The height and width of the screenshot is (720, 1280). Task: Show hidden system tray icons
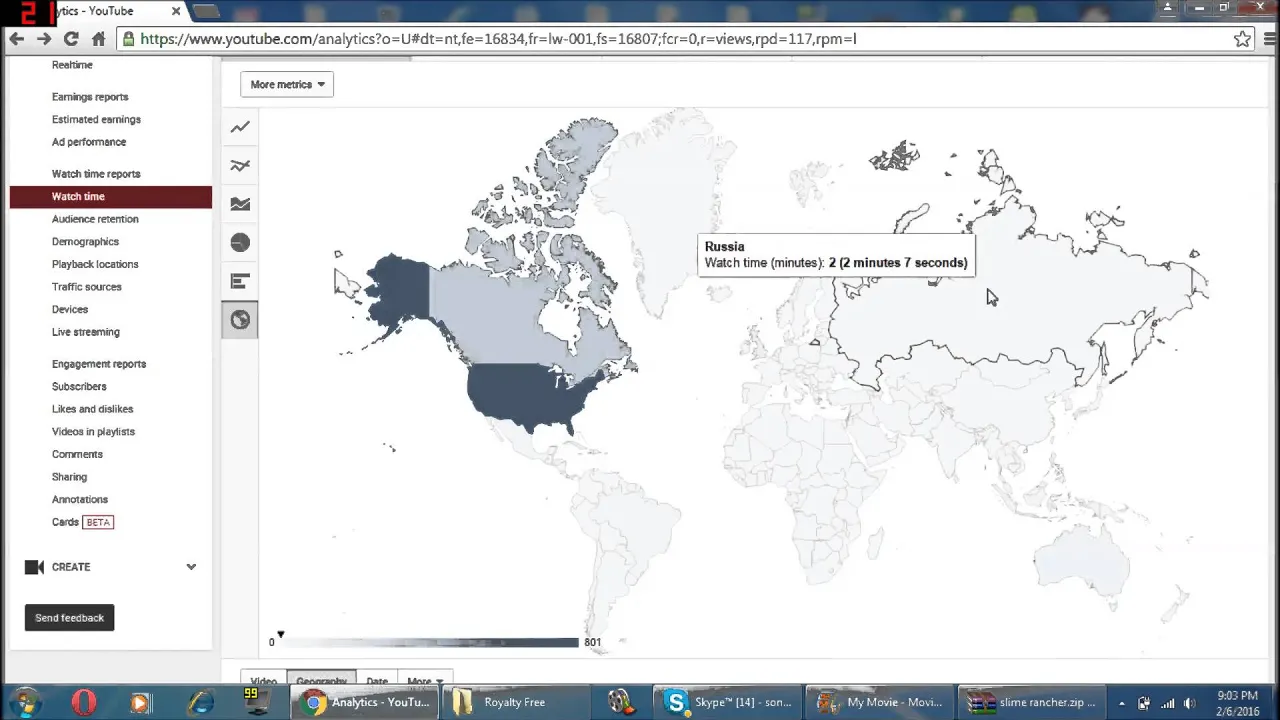pyautogui.click(x=1121, y=703)
